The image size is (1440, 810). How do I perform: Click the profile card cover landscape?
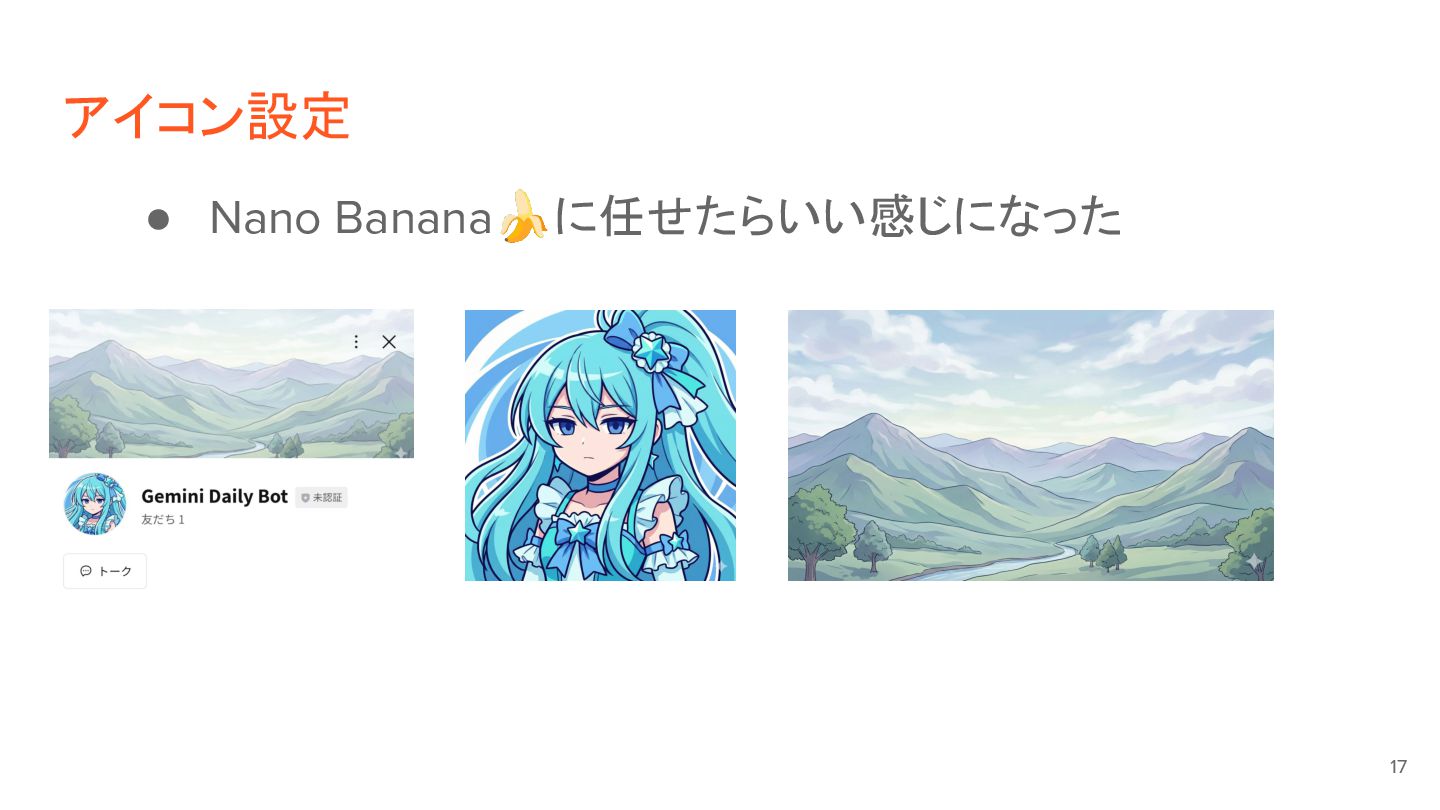(231, 383)
